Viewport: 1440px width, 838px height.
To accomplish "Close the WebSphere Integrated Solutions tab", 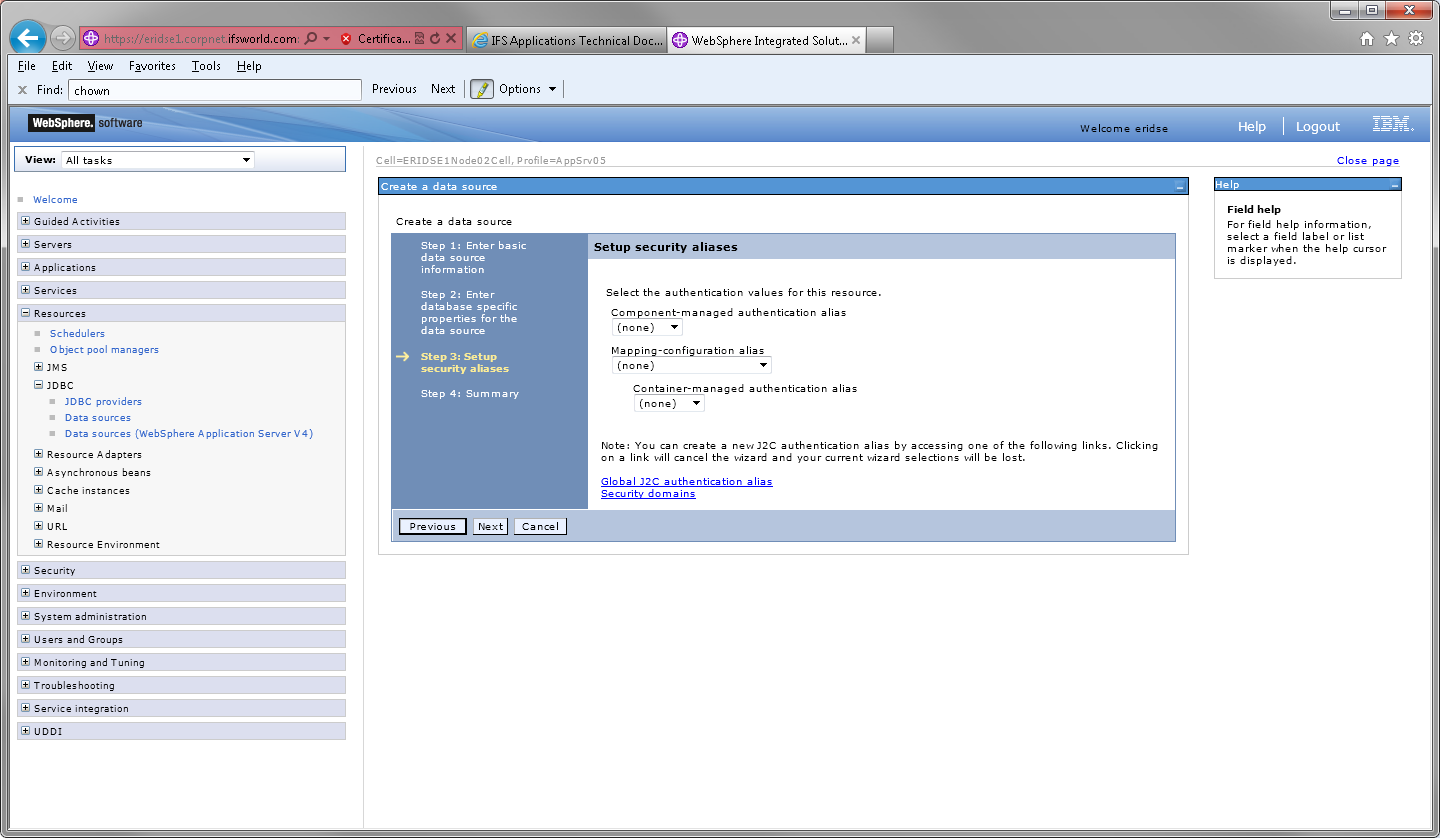I will 856,40.
